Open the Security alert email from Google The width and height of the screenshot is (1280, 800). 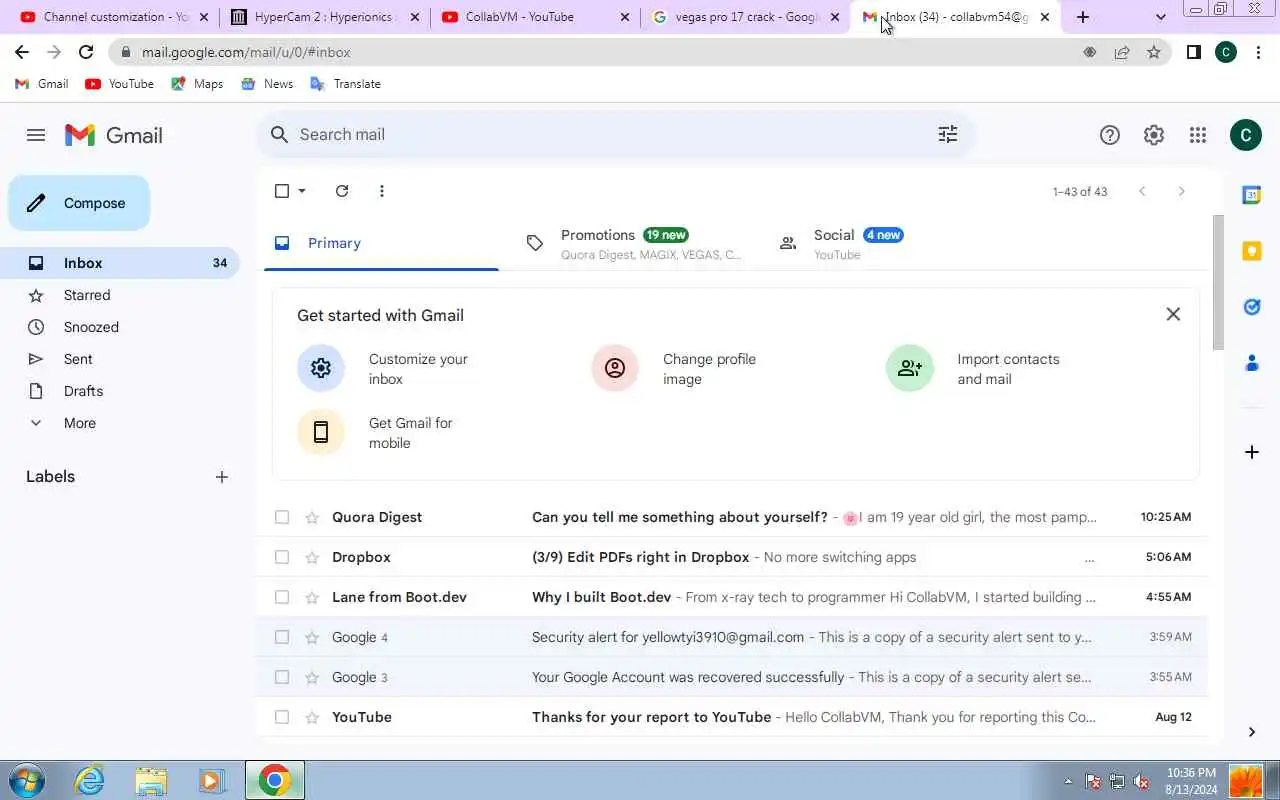732,637
